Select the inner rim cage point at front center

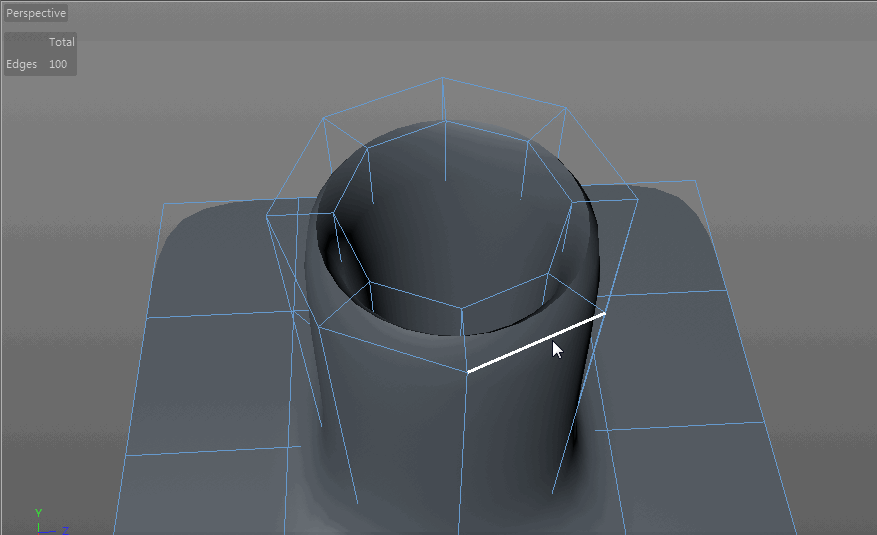[462, 308]
